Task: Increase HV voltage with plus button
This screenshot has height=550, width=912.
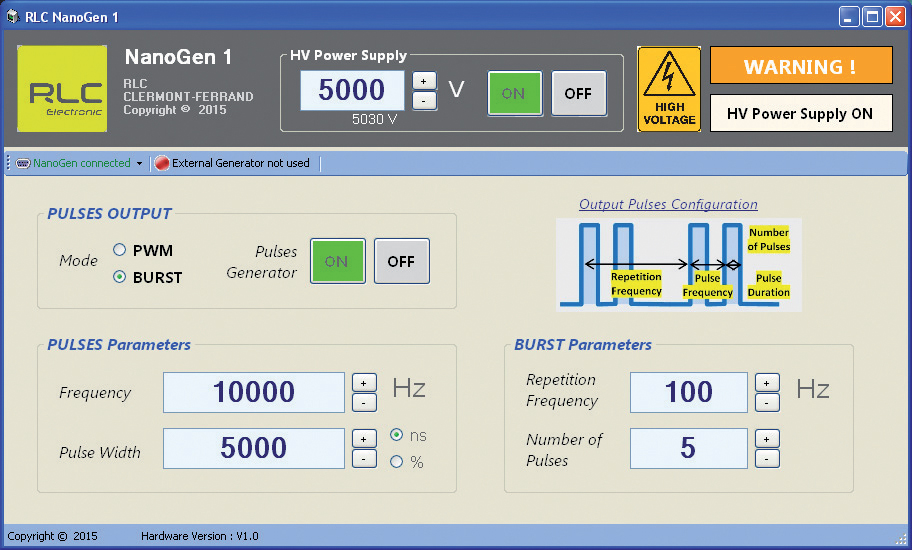Action: pyautogui.click(x=424, y=81)
